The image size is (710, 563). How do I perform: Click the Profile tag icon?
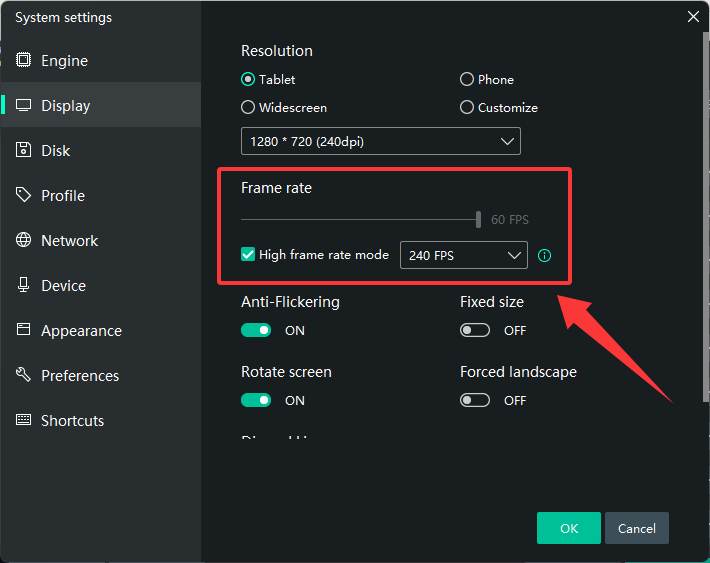point(24,196)
